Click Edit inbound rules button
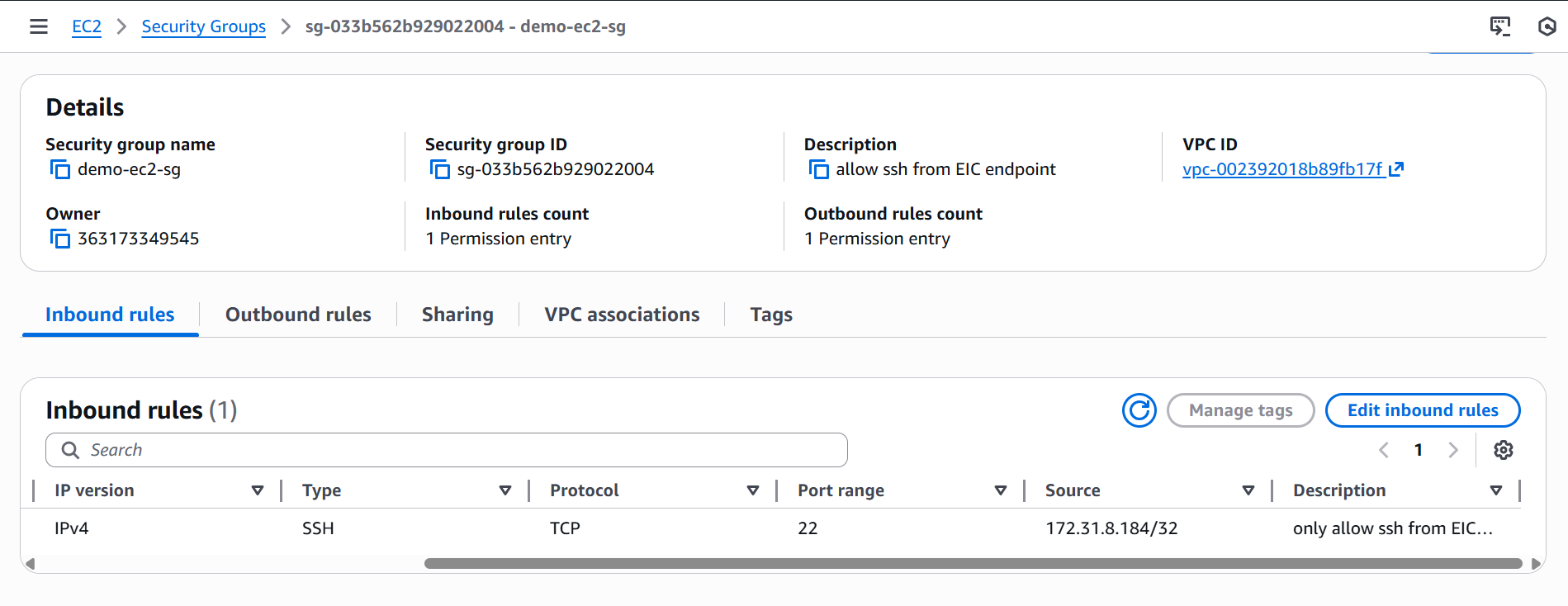This screenshot has width=1568, height=606. [1422, 410]
